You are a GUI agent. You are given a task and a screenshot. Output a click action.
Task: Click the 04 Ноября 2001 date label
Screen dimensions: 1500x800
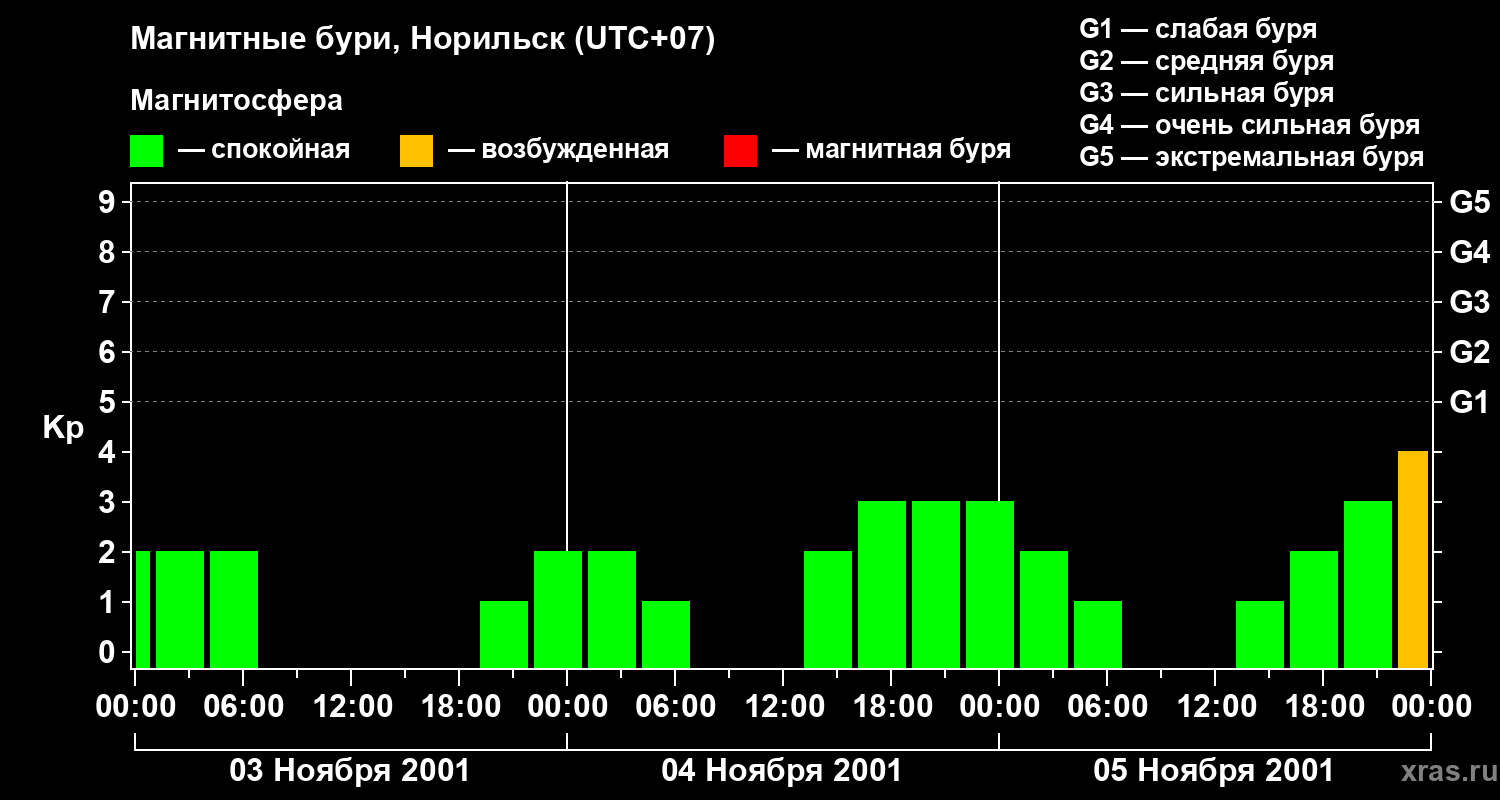[x=782, y=771]
